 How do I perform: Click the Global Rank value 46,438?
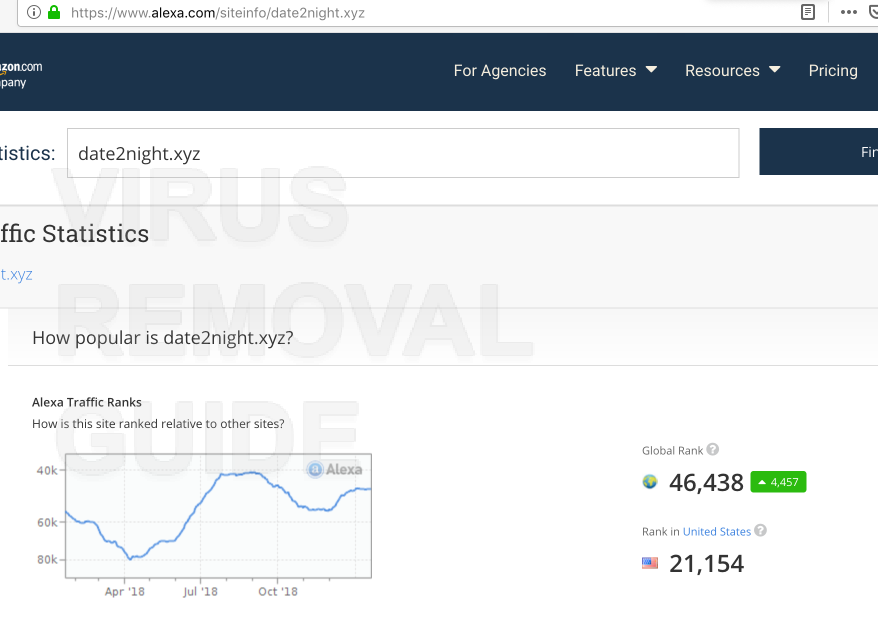tap(706, 482)
